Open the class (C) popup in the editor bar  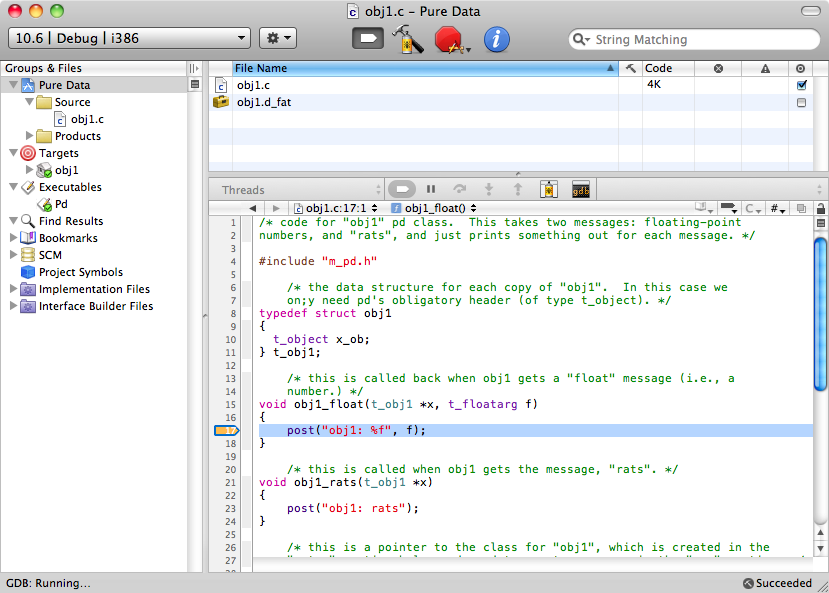coord(752,208)
